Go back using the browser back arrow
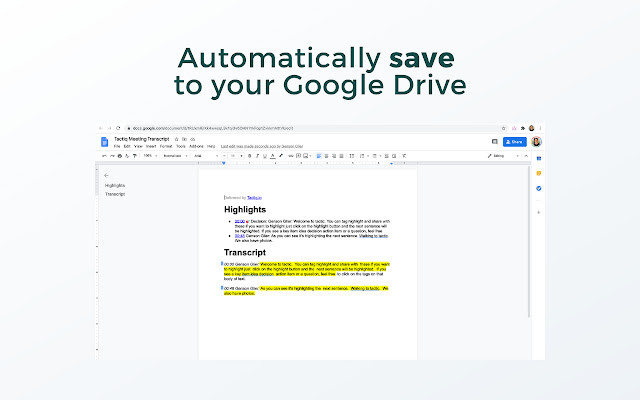The image size is (640, 400). tap(101, 128)
